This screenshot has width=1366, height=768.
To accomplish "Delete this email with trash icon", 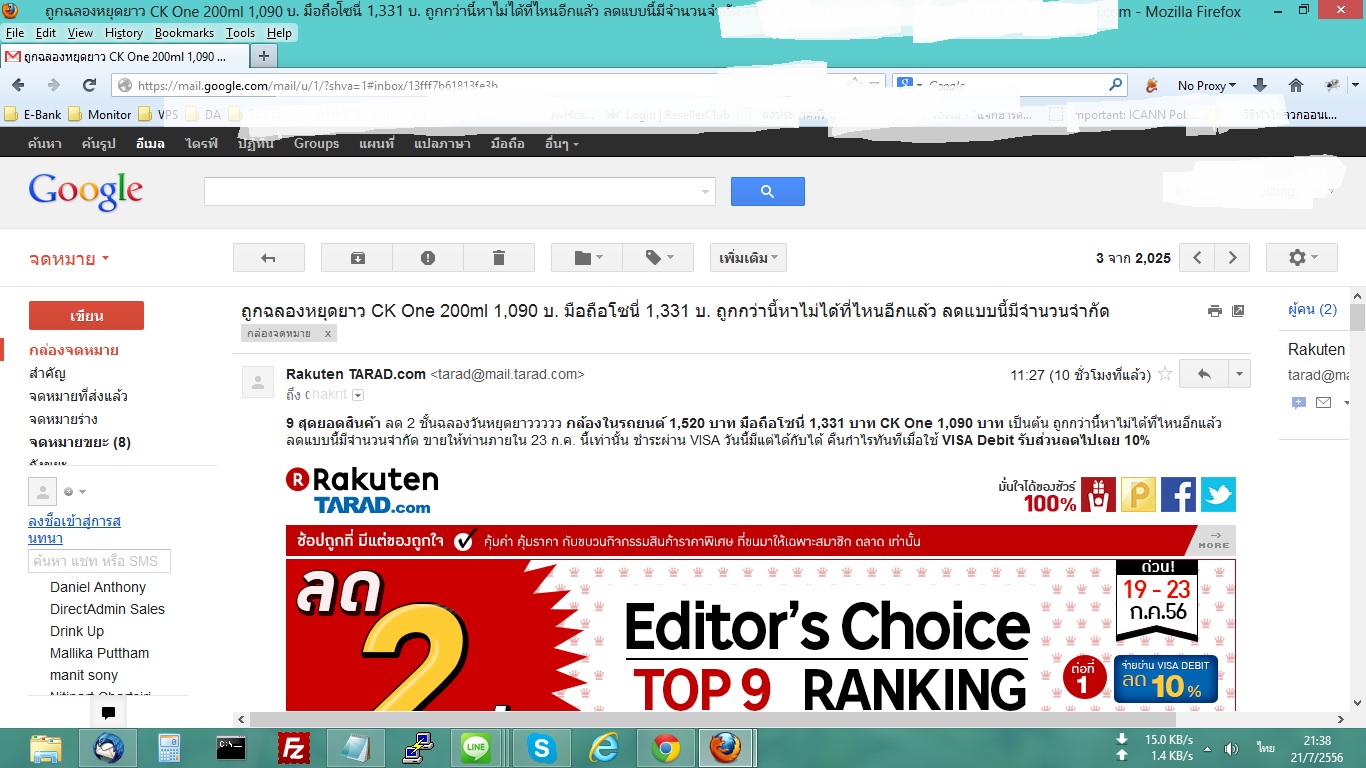I will (x=499, y=258).
